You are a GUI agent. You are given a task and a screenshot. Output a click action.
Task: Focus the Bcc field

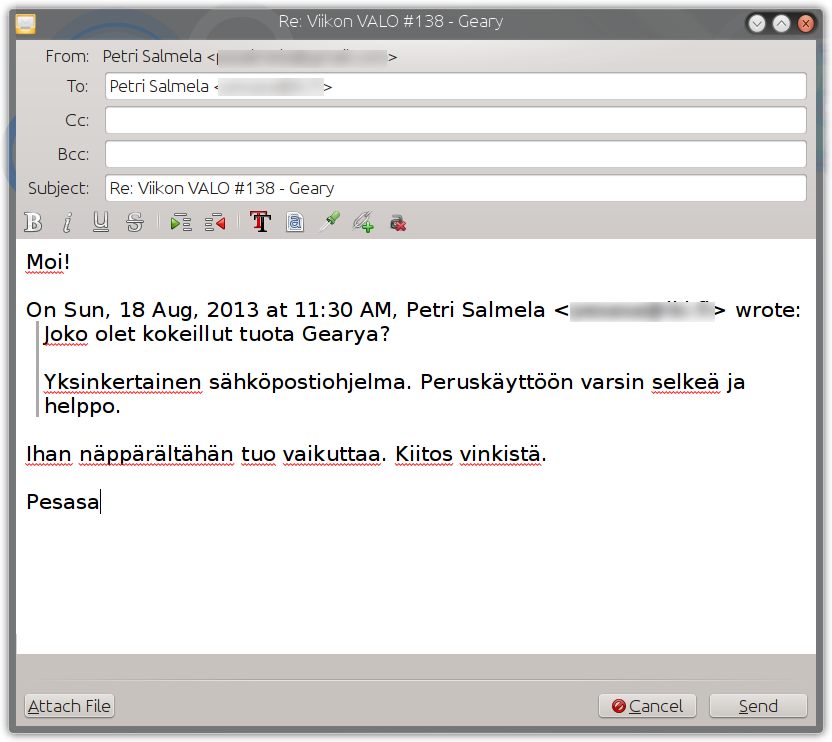pyautogui.click(x=456, y=154)
